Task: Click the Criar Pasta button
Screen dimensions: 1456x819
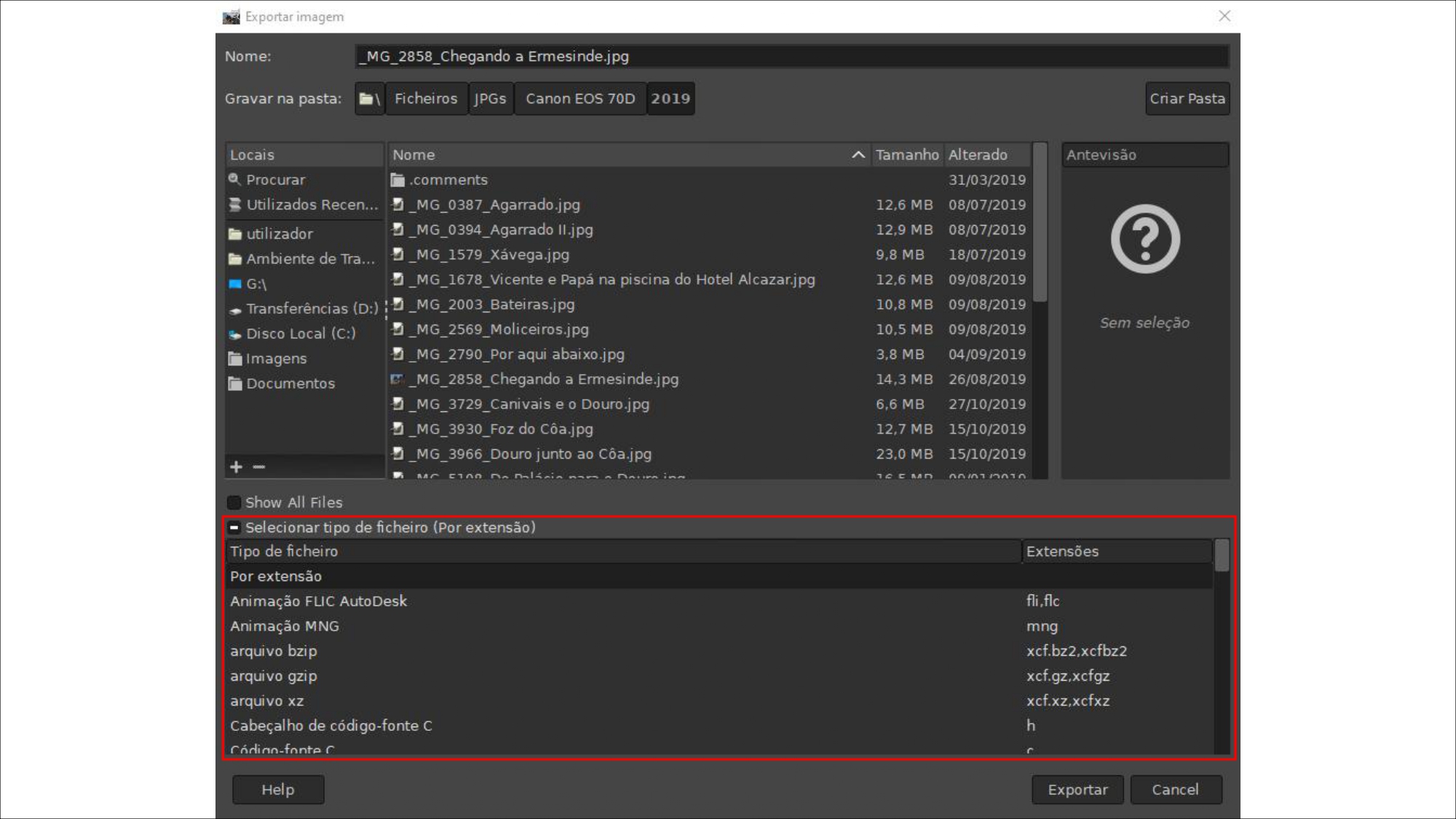Action: click(x=1187, y=99)
